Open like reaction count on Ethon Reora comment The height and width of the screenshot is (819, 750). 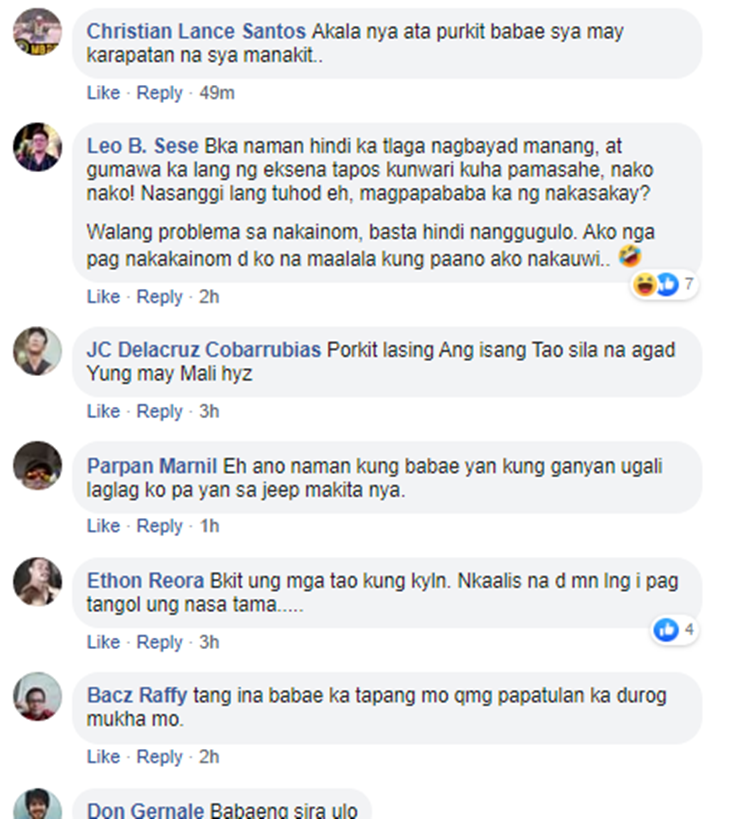(x=674, y=630)
